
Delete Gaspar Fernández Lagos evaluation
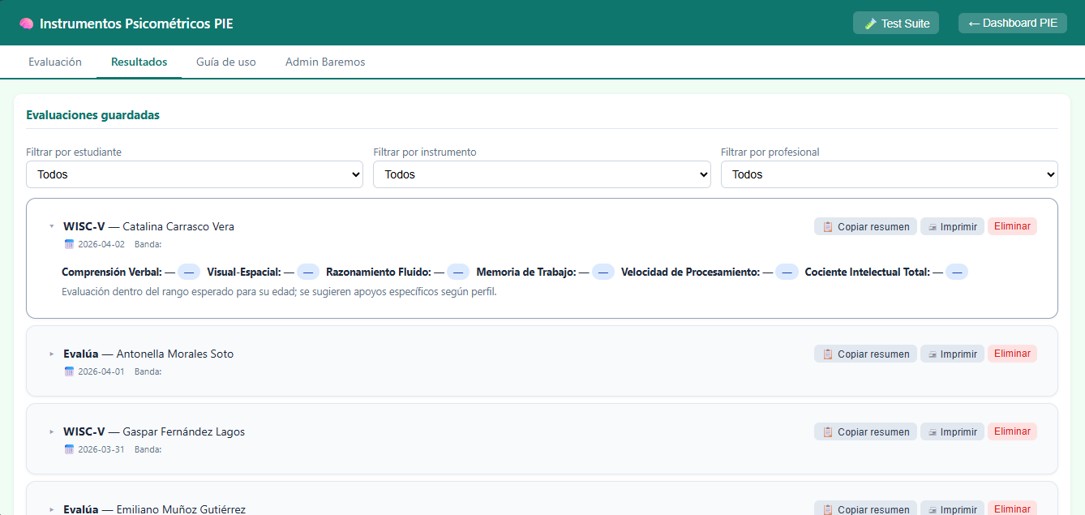click(1012, 432)
